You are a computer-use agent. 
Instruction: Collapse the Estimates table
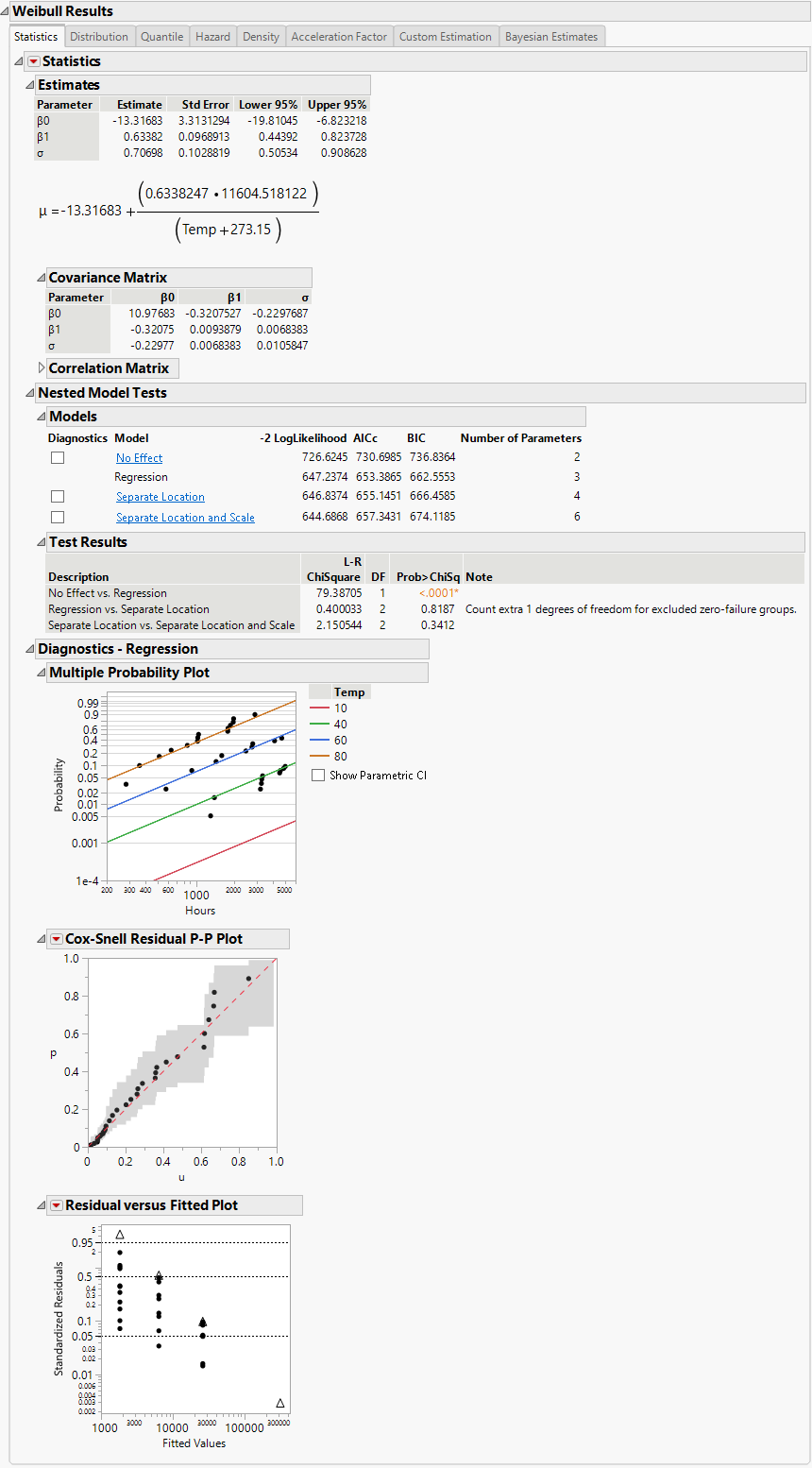tap(31, 84)
